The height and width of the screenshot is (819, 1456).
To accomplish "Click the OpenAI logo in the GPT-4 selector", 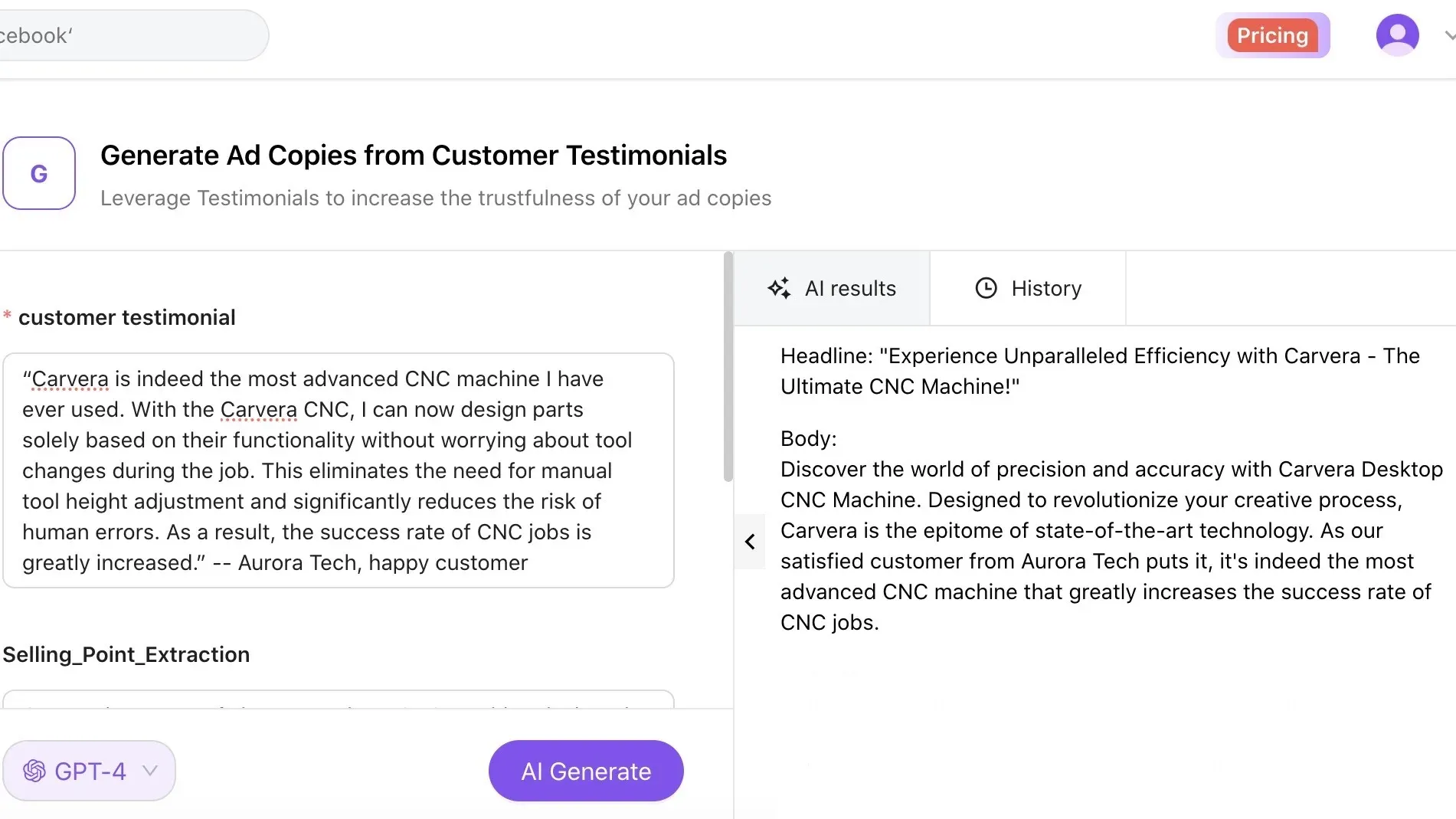I will pyautogui.click(x=34, y=771).
